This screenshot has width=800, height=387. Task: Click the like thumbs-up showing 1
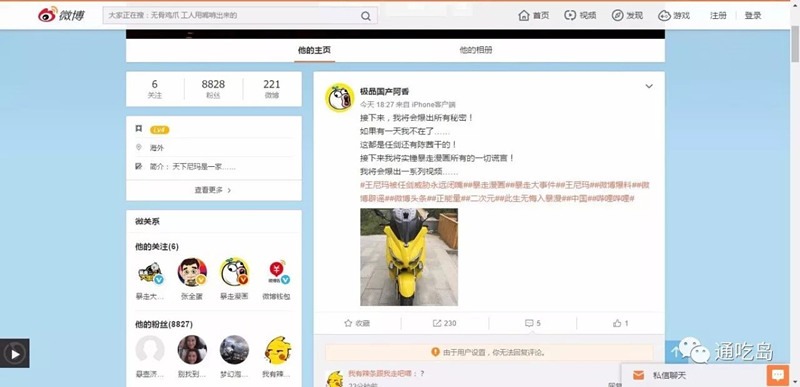(x=620, y=323)
